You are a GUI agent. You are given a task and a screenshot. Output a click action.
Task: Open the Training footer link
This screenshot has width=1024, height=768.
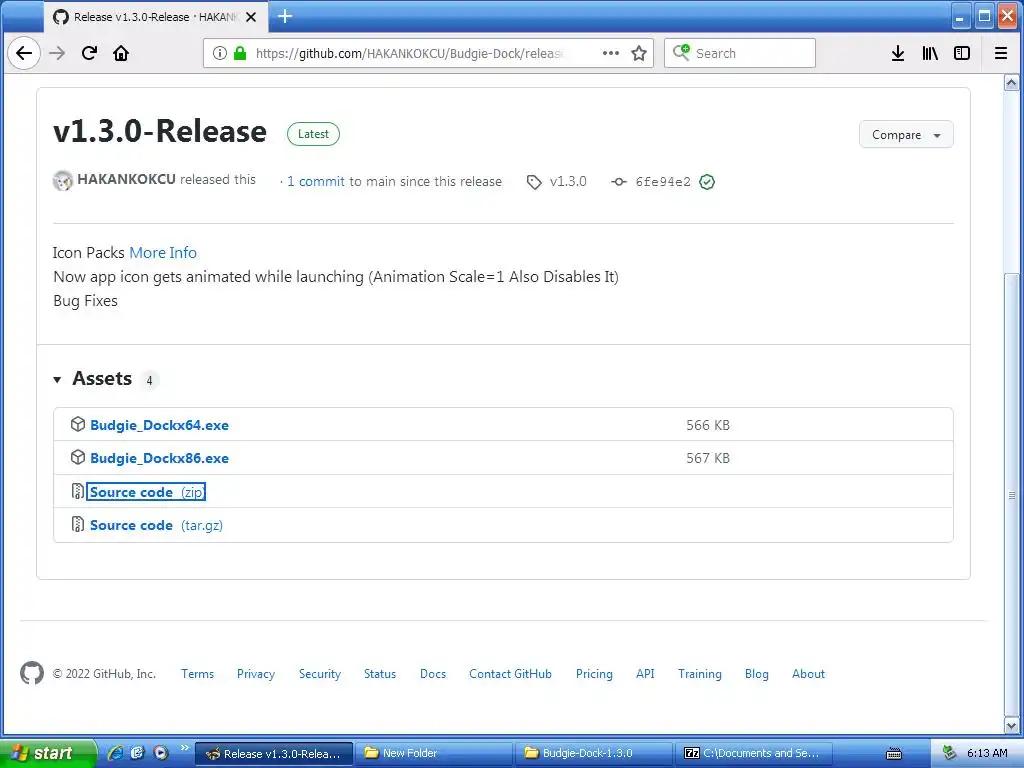tap(699, 674)
